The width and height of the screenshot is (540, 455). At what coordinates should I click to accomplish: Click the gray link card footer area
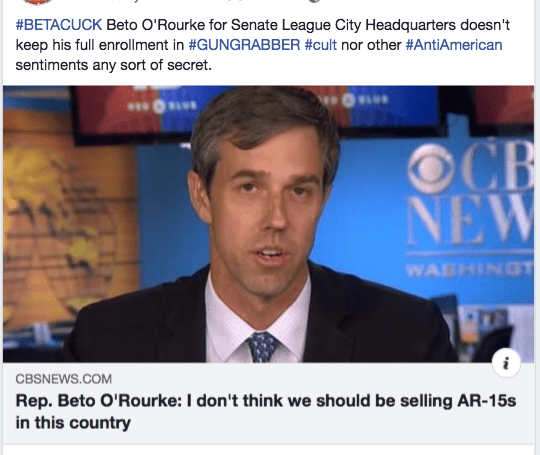coord(268,403)
